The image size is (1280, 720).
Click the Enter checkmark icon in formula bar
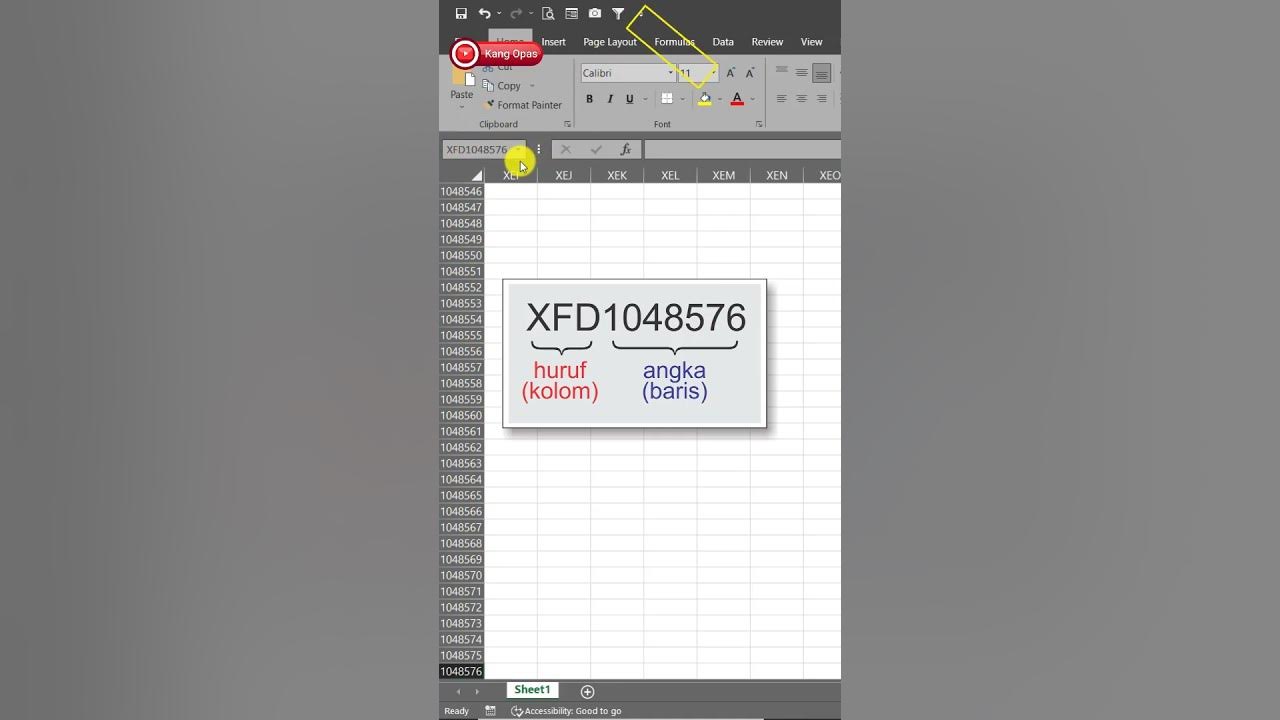pos(596,150)
